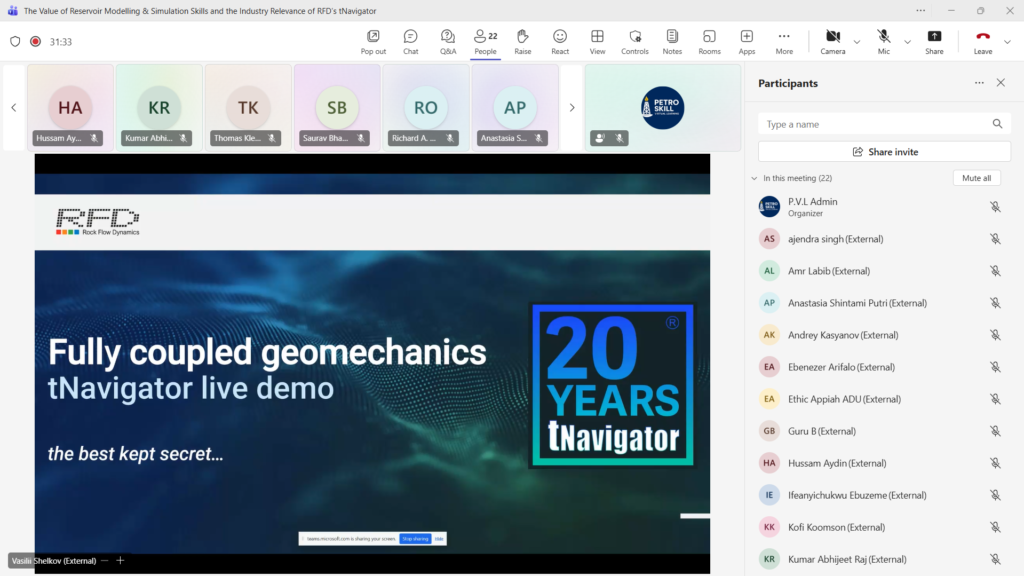1024x576 pixels.
Task: Show next participants in video strip
Action: tap(572, 108)
